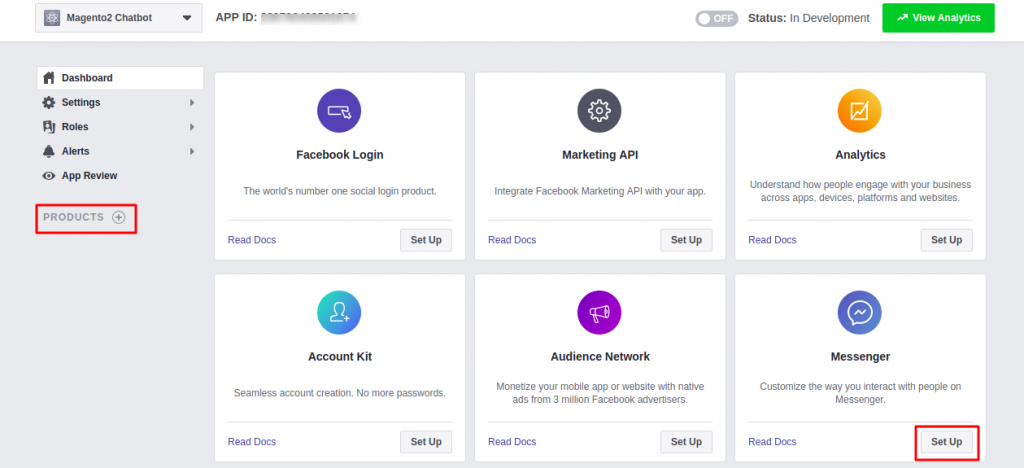Set up Messenger product
The width and height of the screenshot is (1024, 468).
(946, 442)
